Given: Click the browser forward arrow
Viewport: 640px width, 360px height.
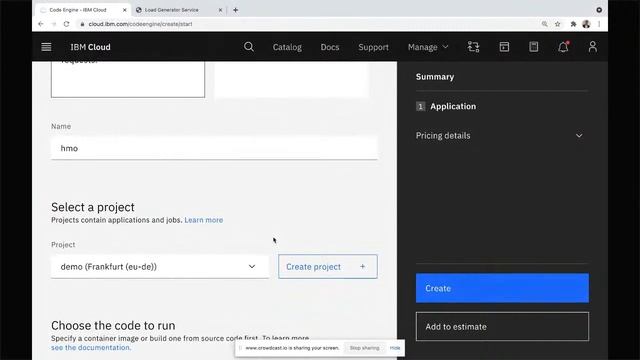Looking at the screenshot, I should (x=53, y=24).
